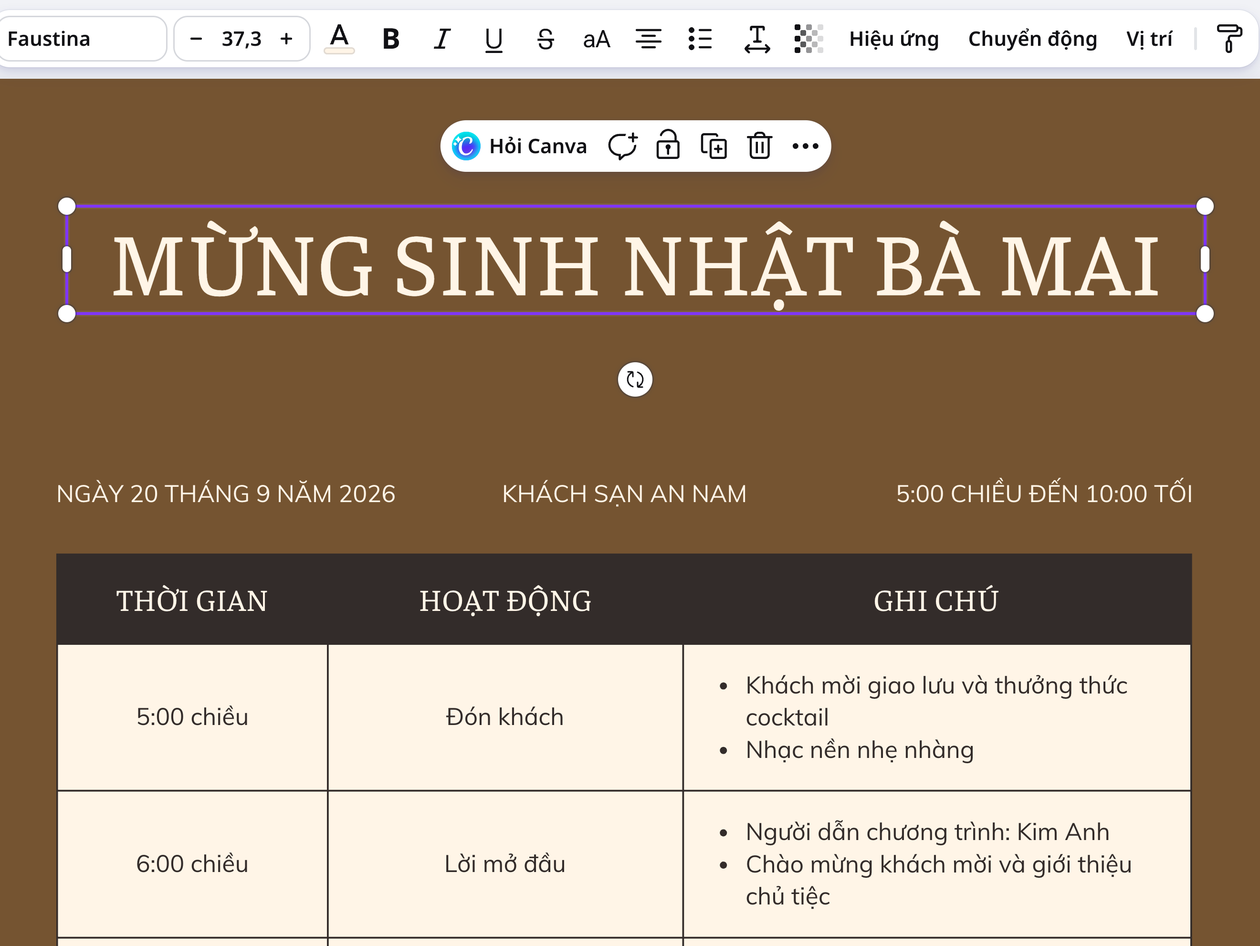Change text alignment
Viewport: 1260px width, 946px height.
(649, 39)
